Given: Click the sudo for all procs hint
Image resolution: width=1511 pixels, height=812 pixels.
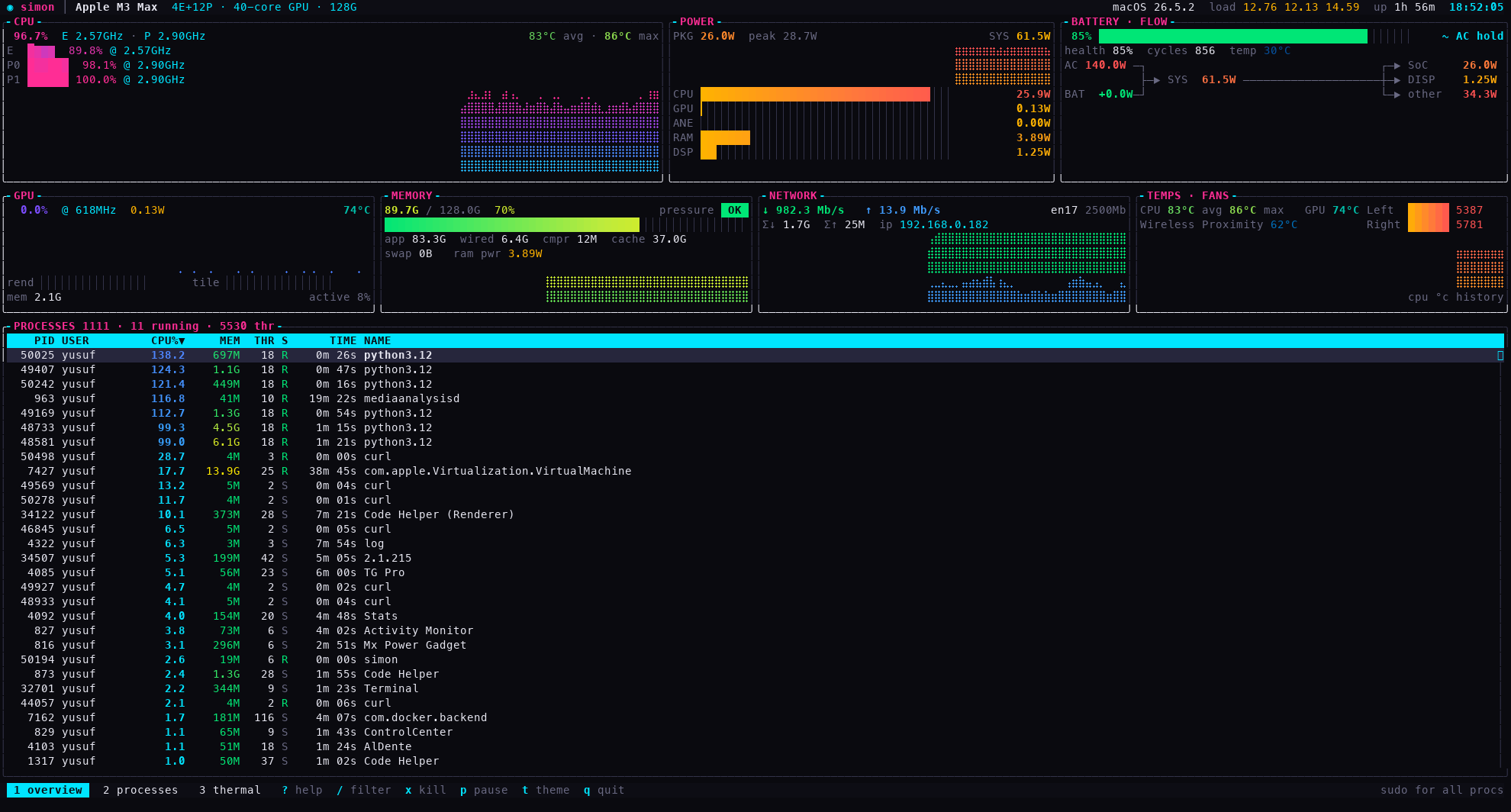Looking at the screenshot, I should (1442, 790).
